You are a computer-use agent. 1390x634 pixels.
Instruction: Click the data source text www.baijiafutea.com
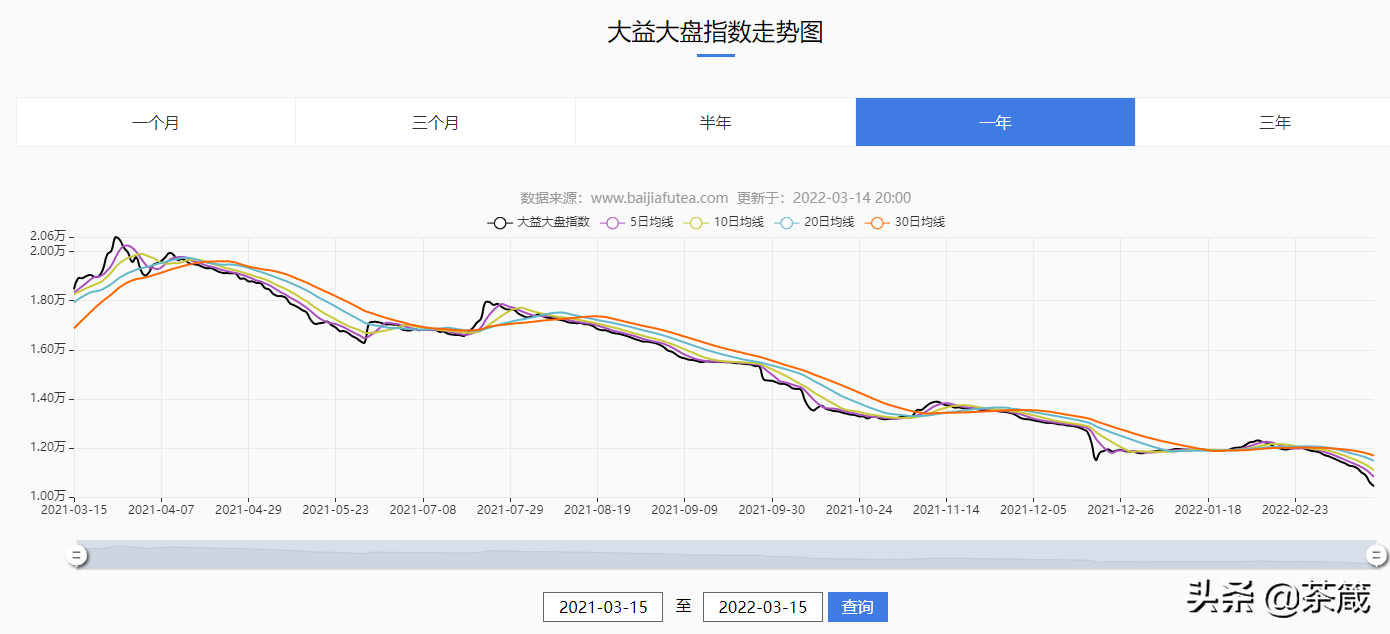tap(659, 198)
